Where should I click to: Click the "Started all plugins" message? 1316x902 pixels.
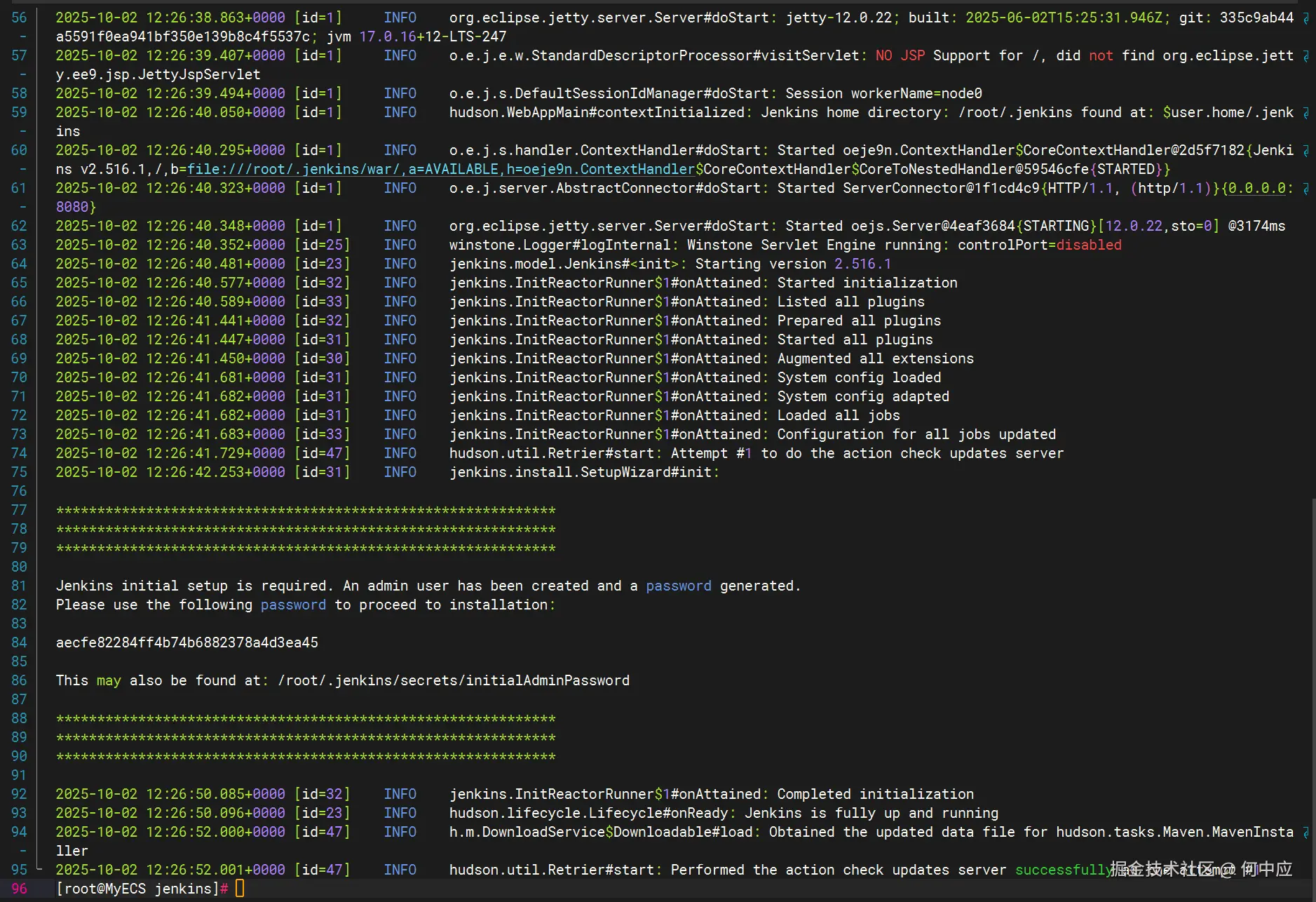click(855, 339)
